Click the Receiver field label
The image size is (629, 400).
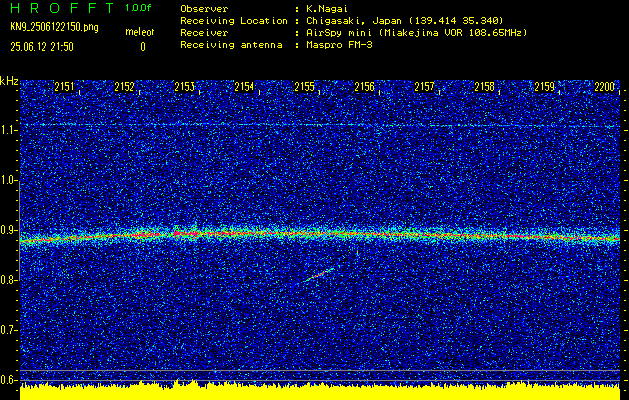(204, 33)
